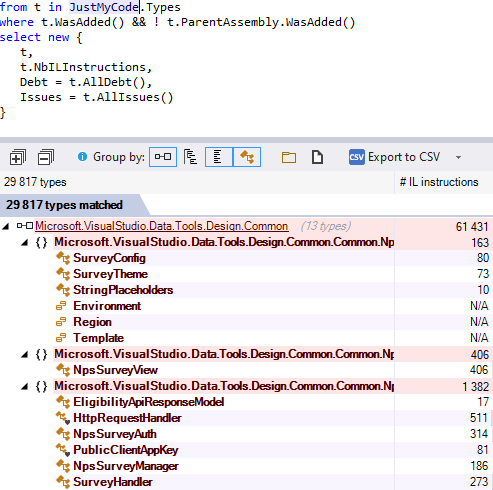Select the NpsSurveyView type
Viewport: 493px width, 490px height.
tap(115, 370)
